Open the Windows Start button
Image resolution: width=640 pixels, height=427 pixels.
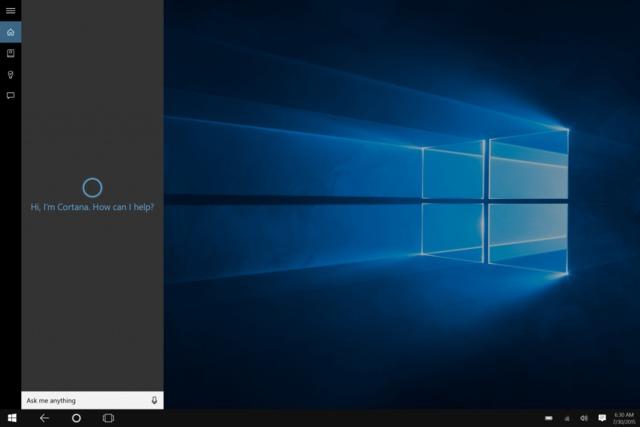(12, 418)
